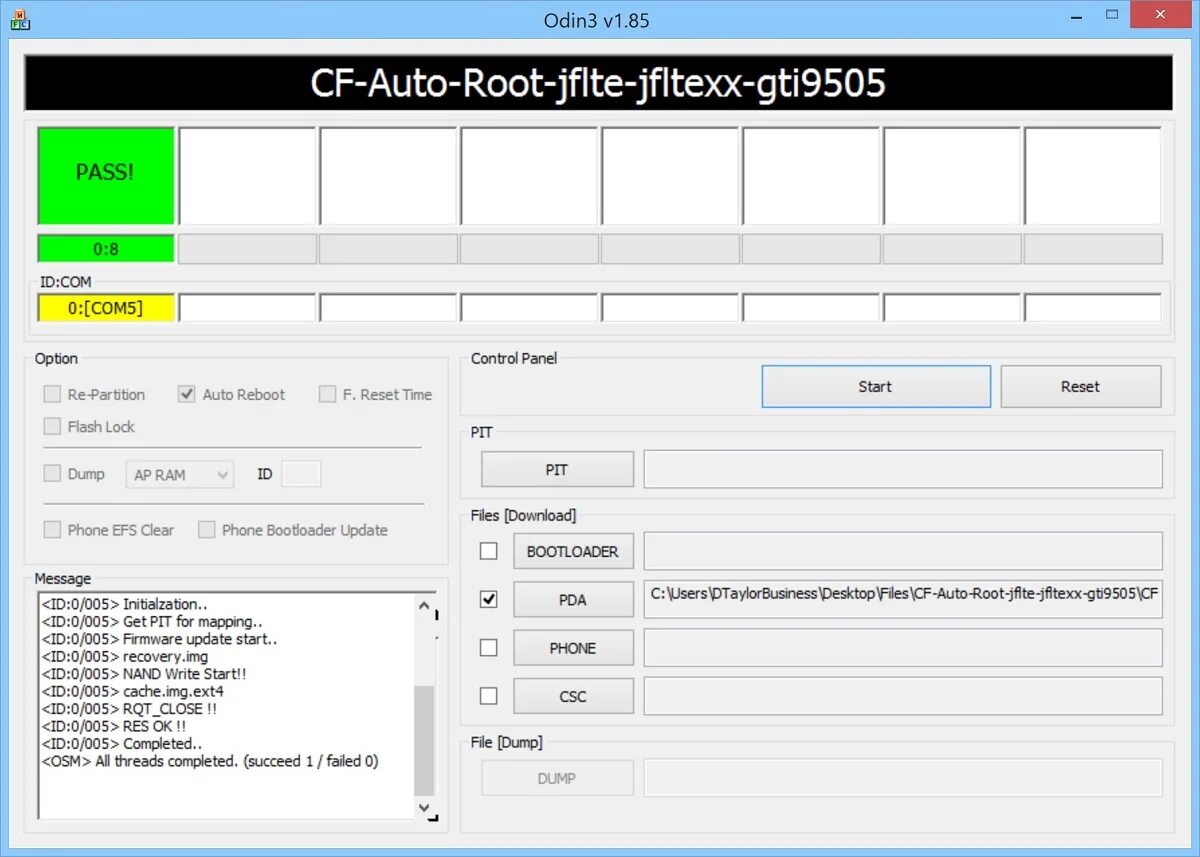Screen dimensions: 1200x857
Task: Click 'Firmware update start..' log line
Action: coord(159,639)
